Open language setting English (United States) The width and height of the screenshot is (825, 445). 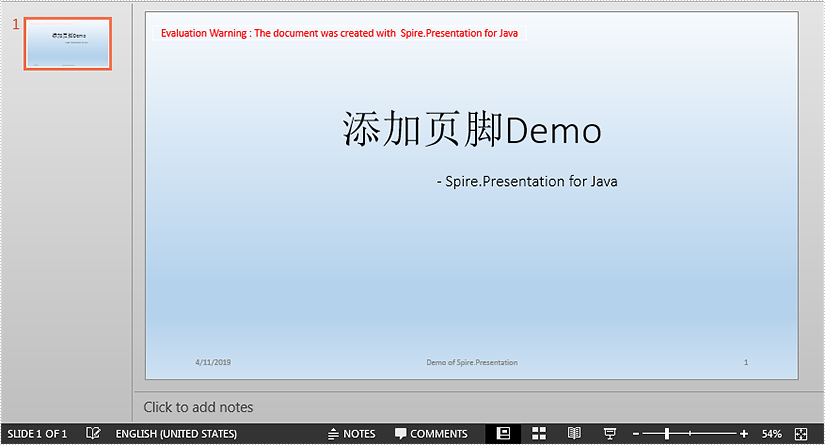(176, 434)
